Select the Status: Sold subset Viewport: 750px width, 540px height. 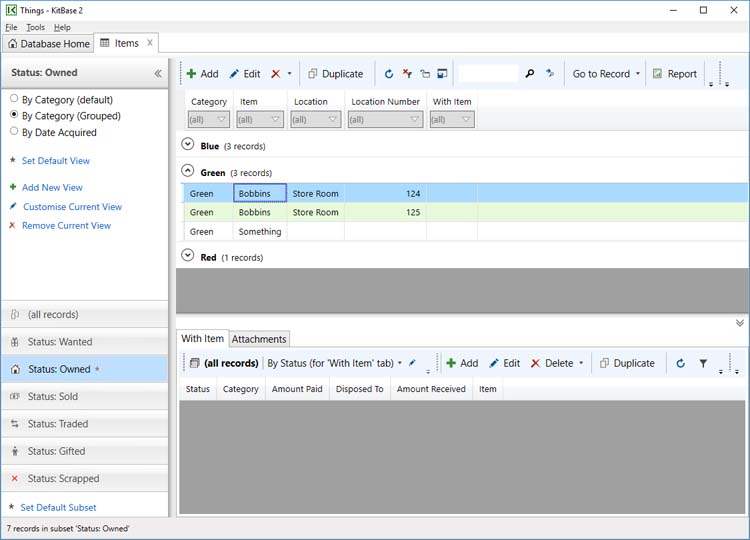(85, 396)
